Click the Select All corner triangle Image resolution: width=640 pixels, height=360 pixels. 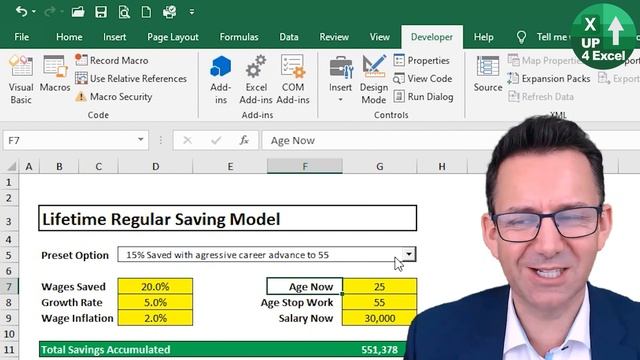click(11, 166)
